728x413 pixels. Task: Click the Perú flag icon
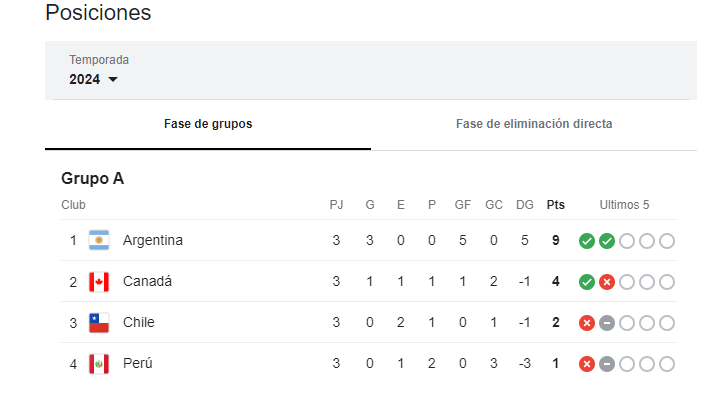[x=99, y=364]
